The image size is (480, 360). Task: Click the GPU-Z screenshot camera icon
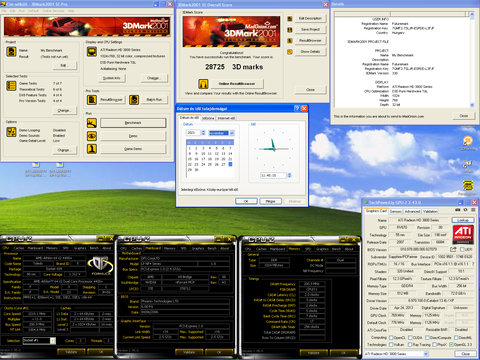coord(458,210)
